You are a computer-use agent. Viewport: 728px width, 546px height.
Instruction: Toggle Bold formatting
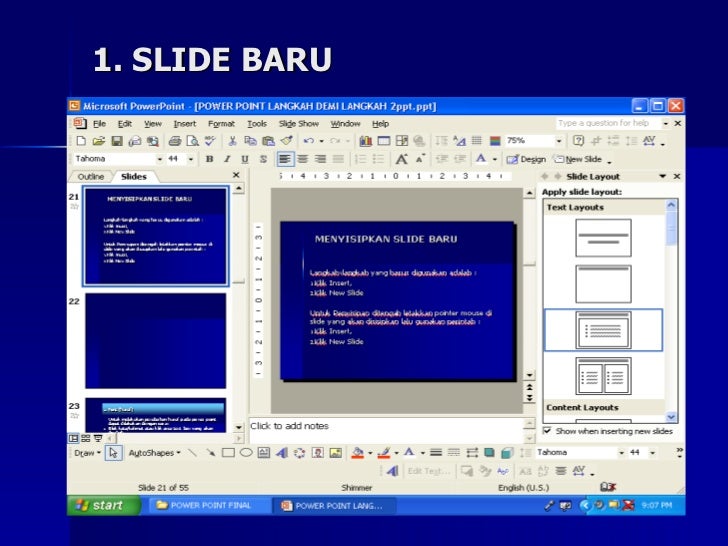click(x=209, y=159)
